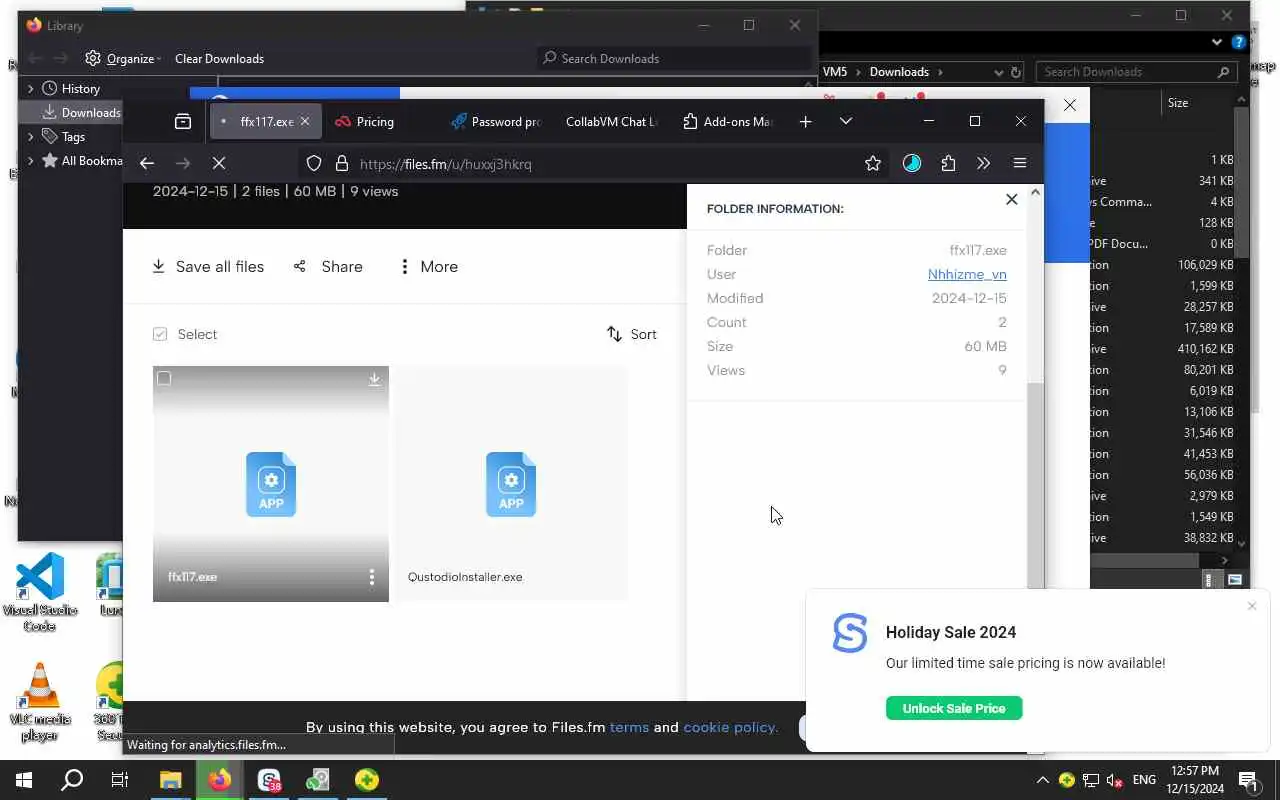Refresh the File Explorer Downloads folder
The height and width of the screenshot is (800, 1280).
(x=1016, y=72)
